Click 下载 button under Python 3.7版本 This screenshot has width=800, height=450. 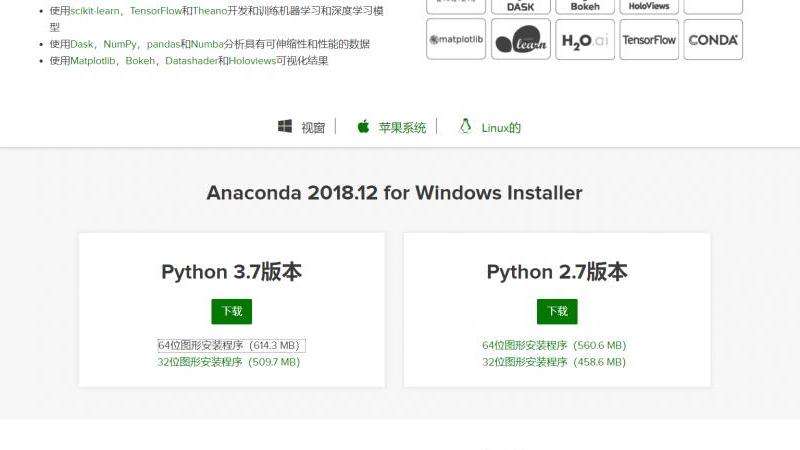tap(232, 311)
